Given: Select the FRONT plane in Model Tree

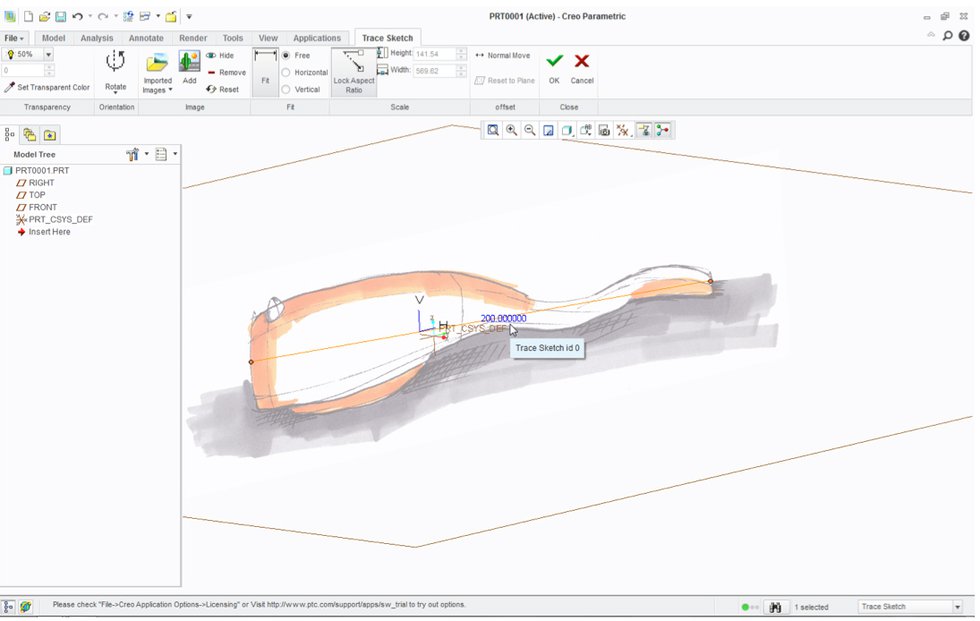Looking at the screenshot, I should (x=42, y=207).
